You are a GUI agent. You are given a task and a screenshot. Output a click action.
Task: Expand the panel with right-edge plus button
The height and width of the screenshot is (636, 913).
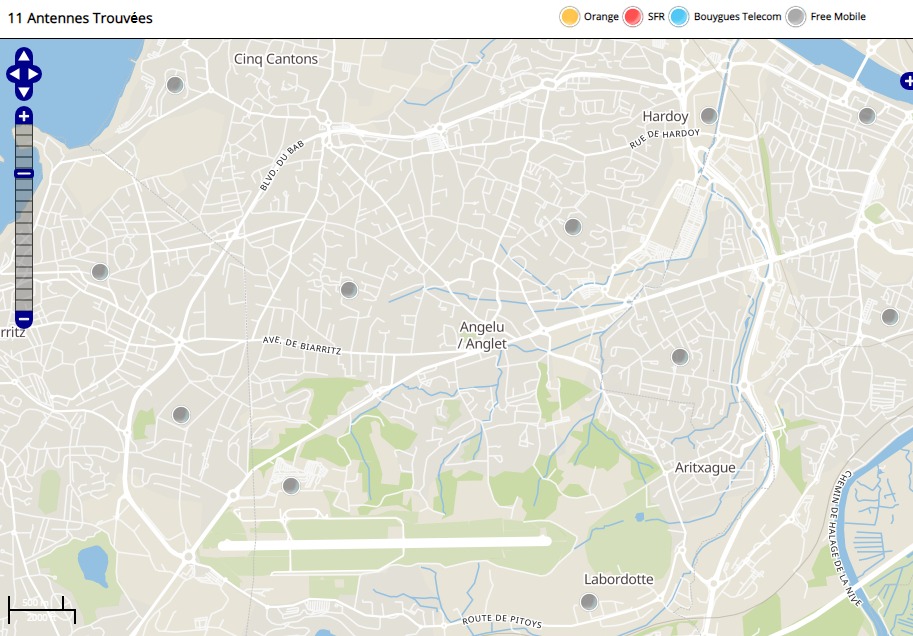(x=906, y=82)
